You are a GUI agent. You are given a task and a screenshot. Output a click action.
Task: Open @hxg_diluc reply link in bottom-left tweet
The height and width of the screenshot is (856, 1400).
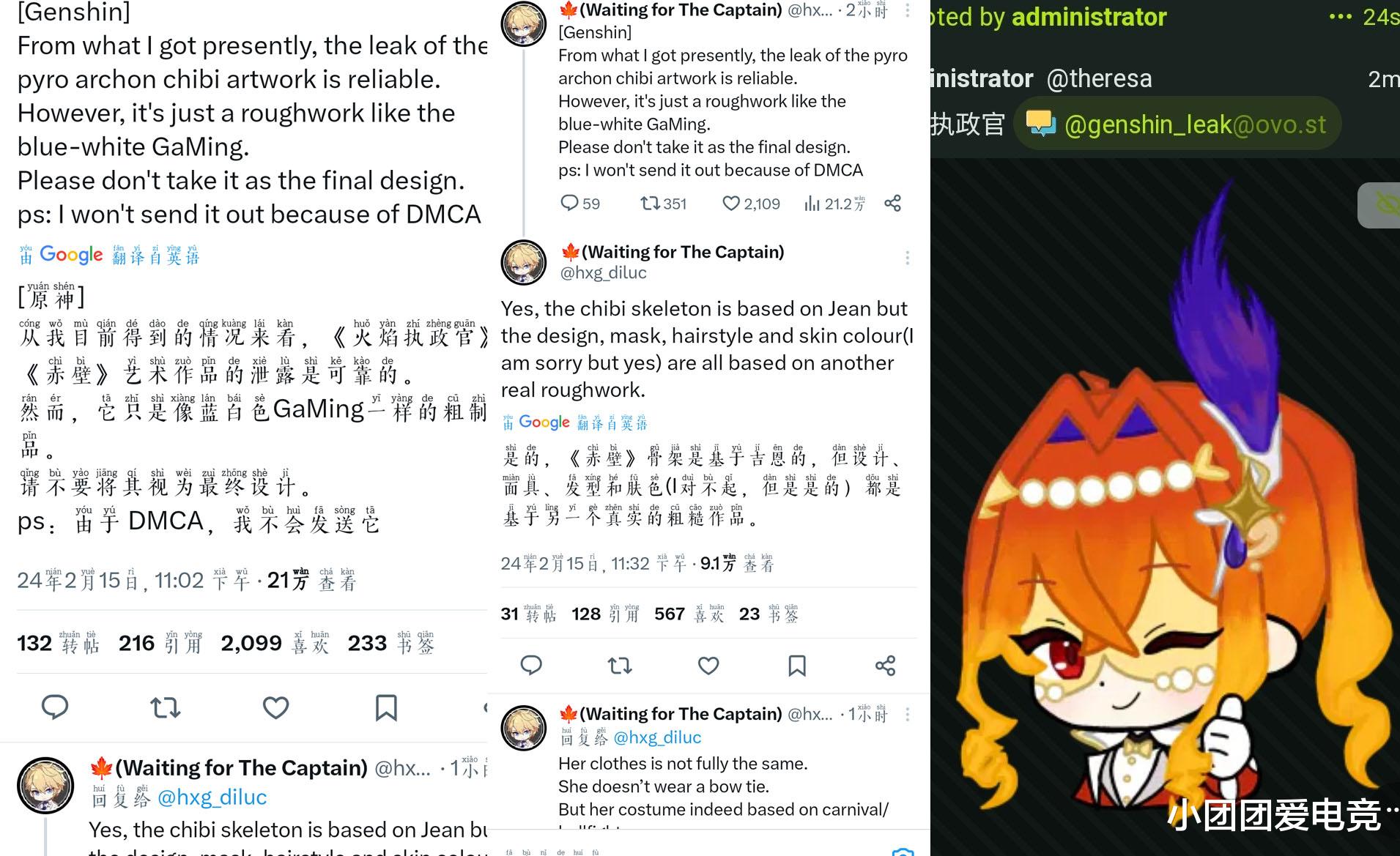click(x=212, y=797)
